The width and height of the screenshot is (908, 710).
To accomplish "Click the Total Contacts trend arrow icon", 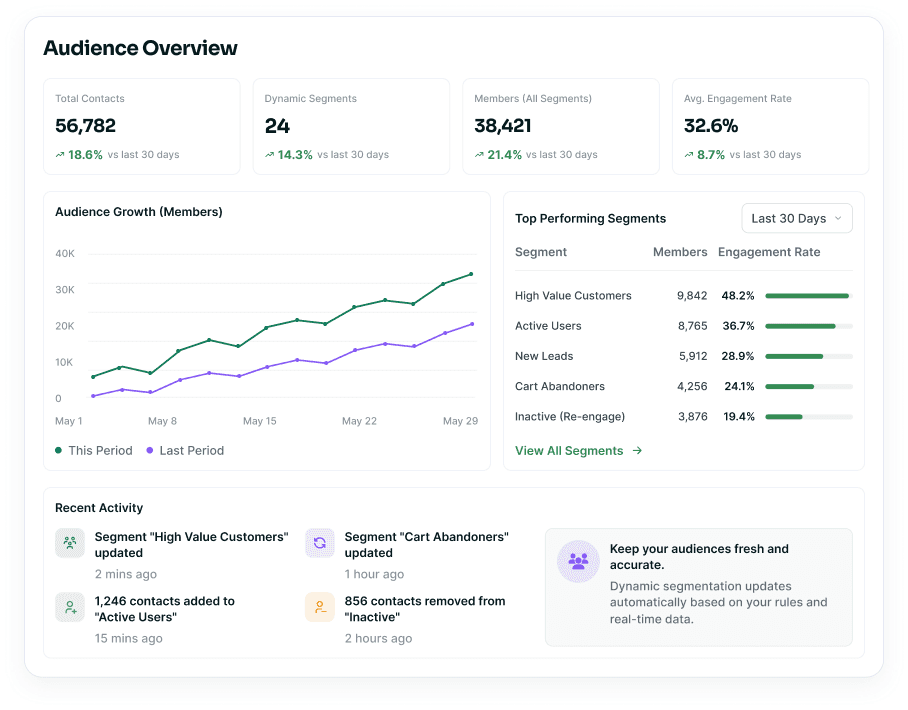I will coord(60,155).
